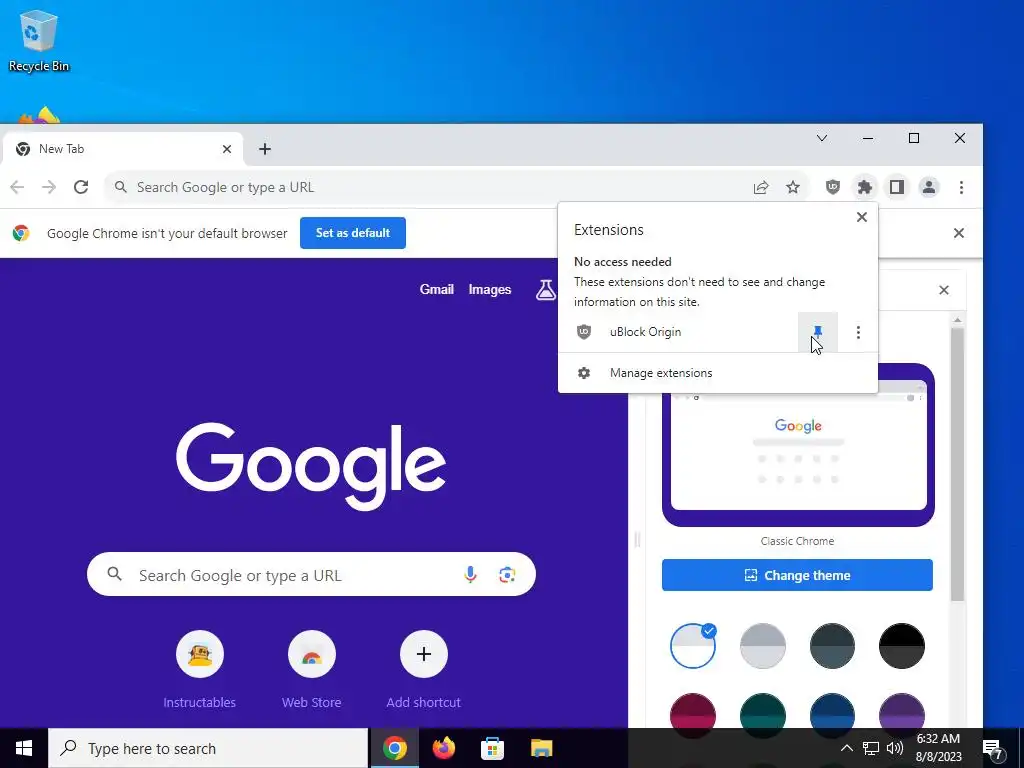Open the Recycle Bin desktop icon

[x=39, y=40]
